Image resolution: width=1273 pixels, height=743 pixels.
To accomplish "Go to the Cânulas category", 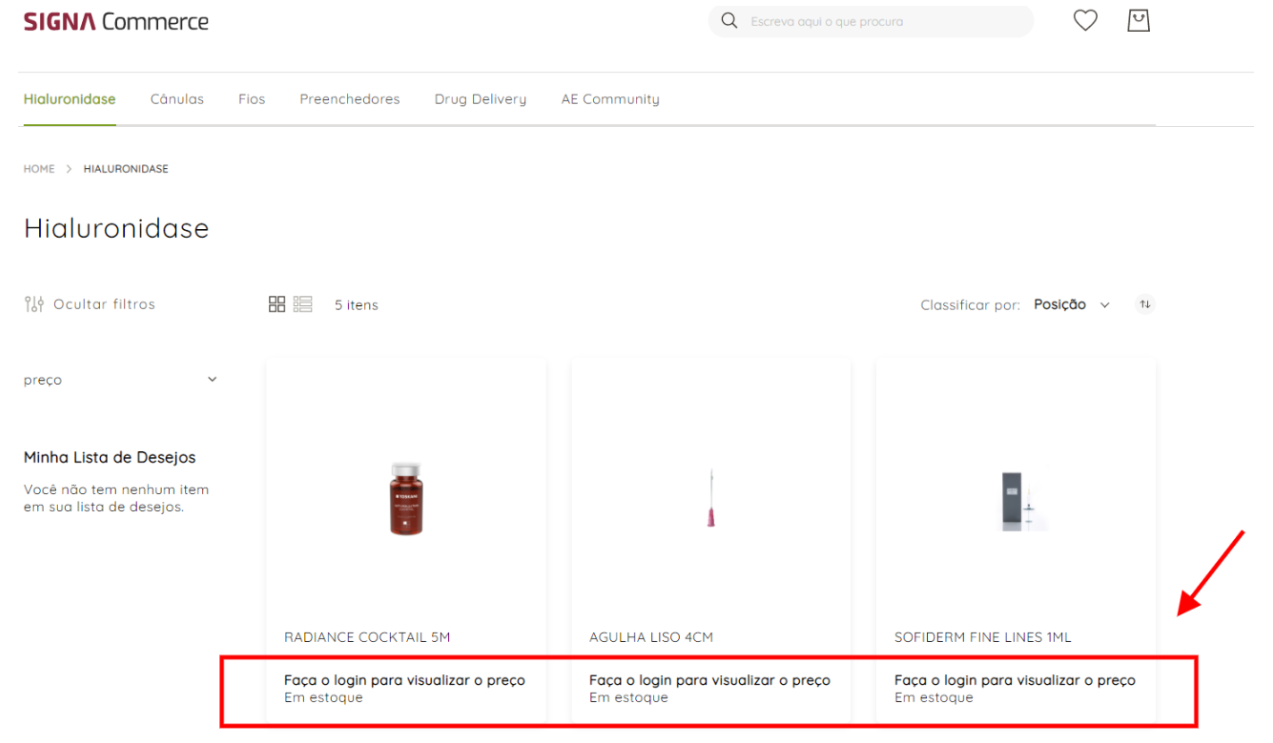I will pyautogui.click(x=177, y=99).
